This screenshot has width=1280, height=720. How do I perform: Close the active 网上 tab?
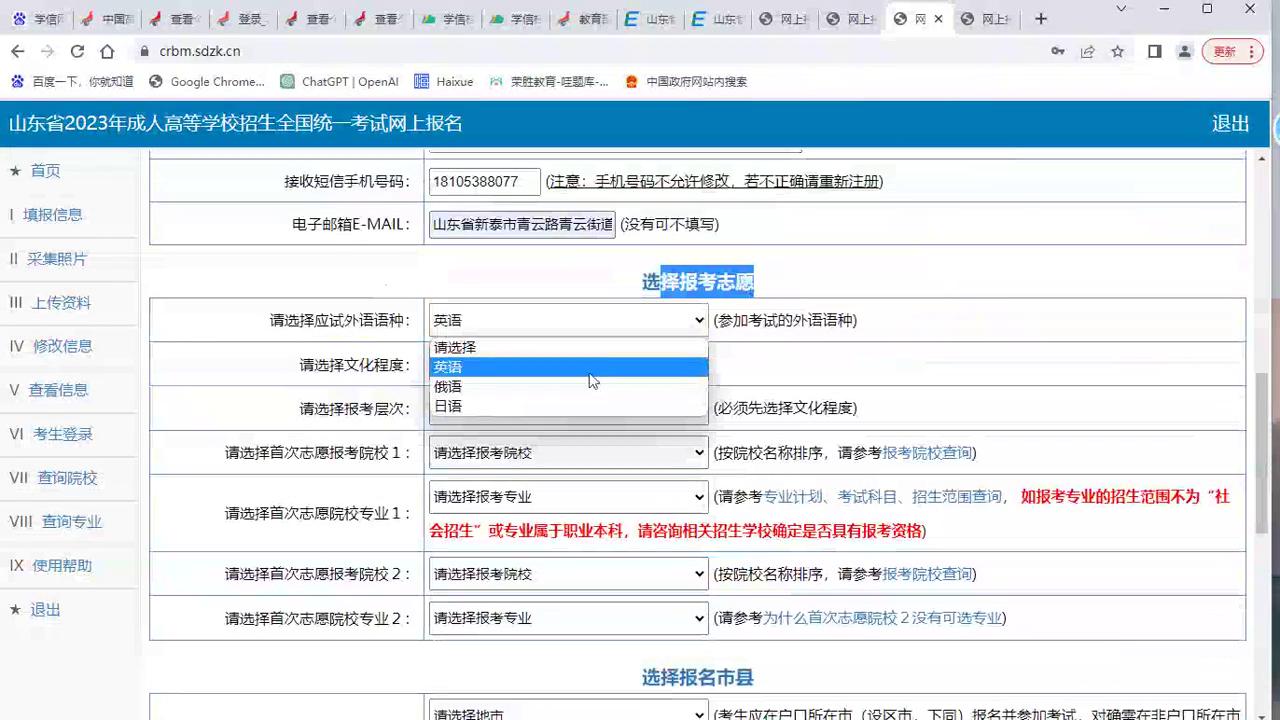939,18
